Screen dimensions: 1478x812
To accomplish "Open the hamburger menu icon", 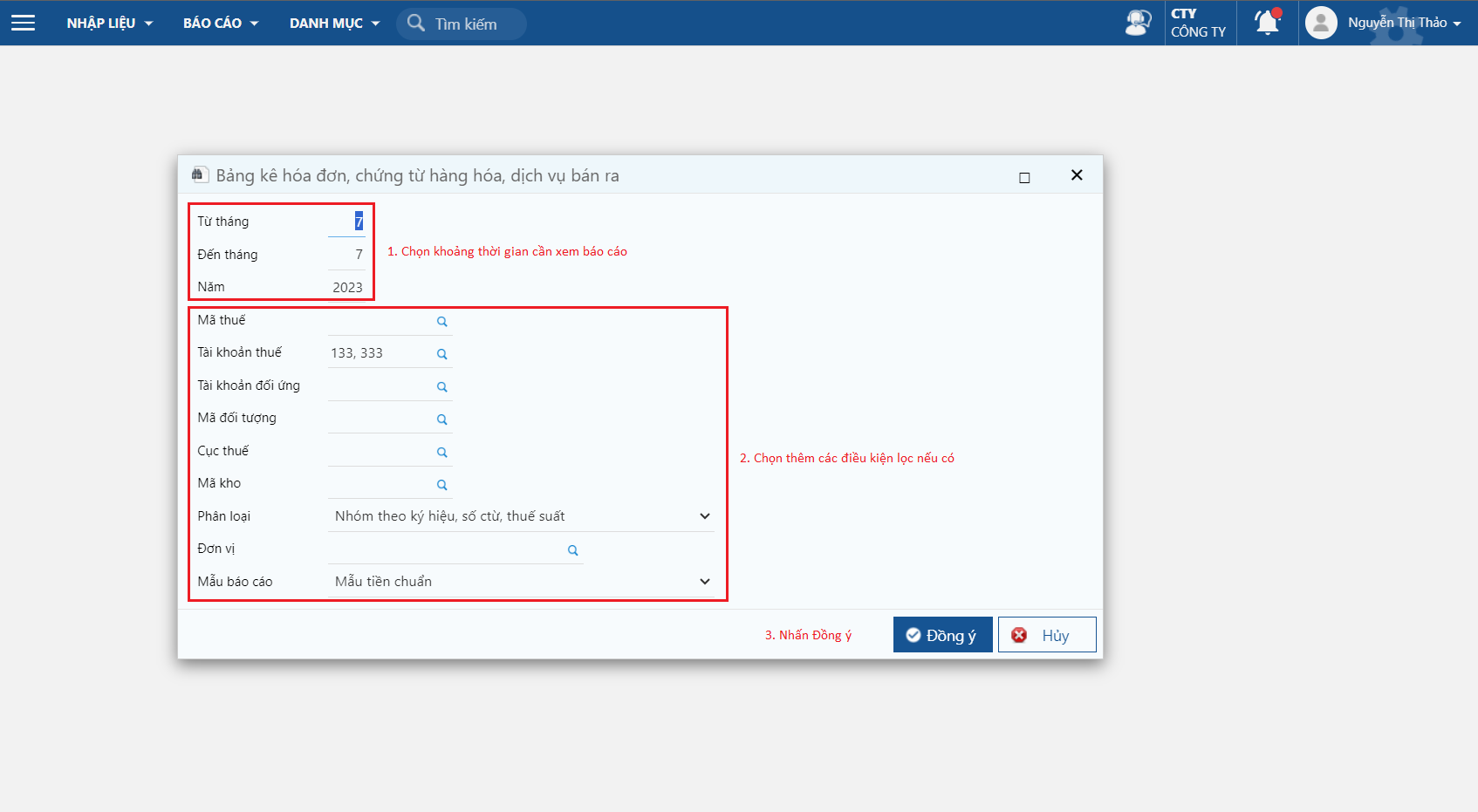I will 23,23.
